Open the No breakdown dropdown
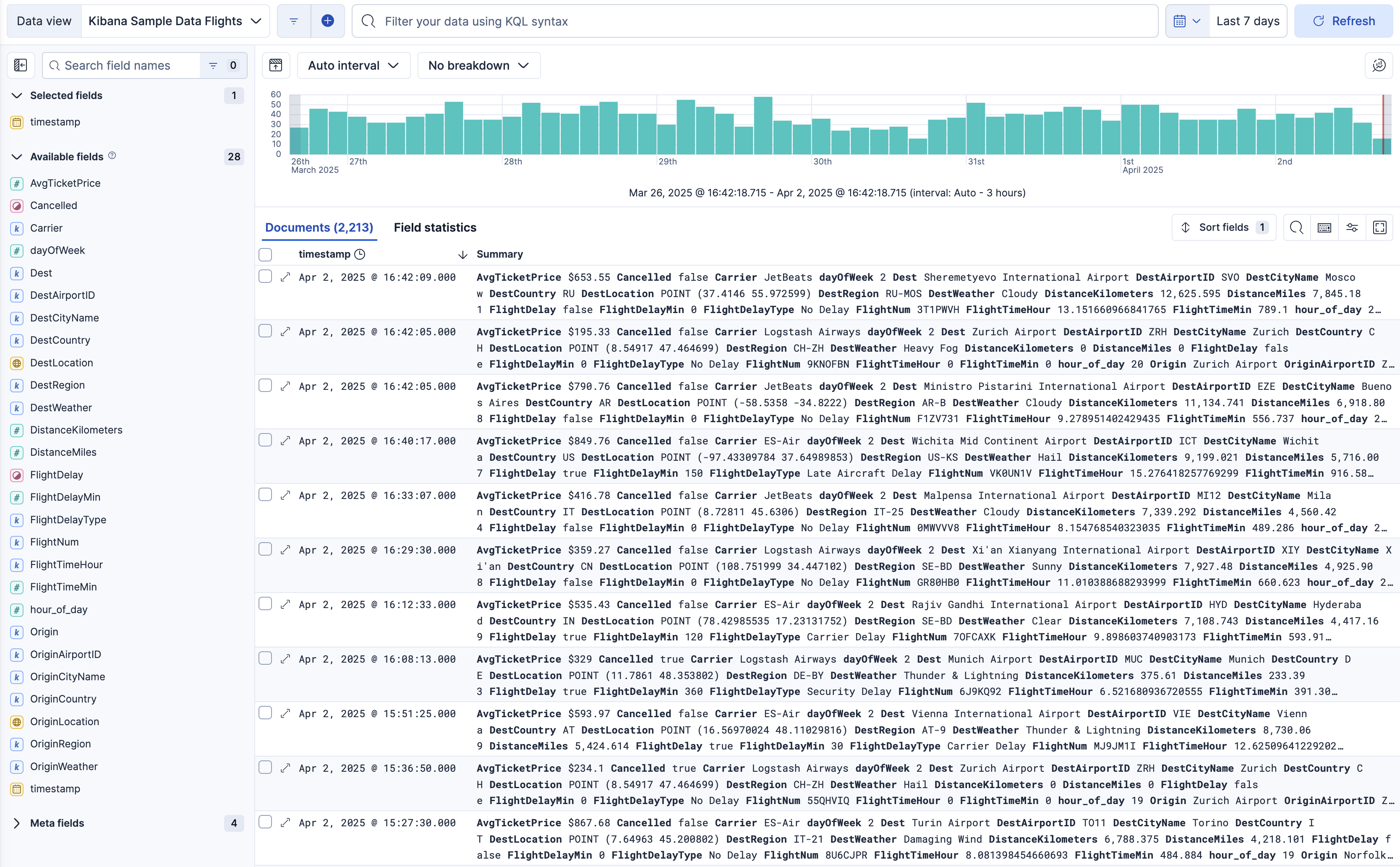Screen dimensions: 1400x867 [479, 65]
